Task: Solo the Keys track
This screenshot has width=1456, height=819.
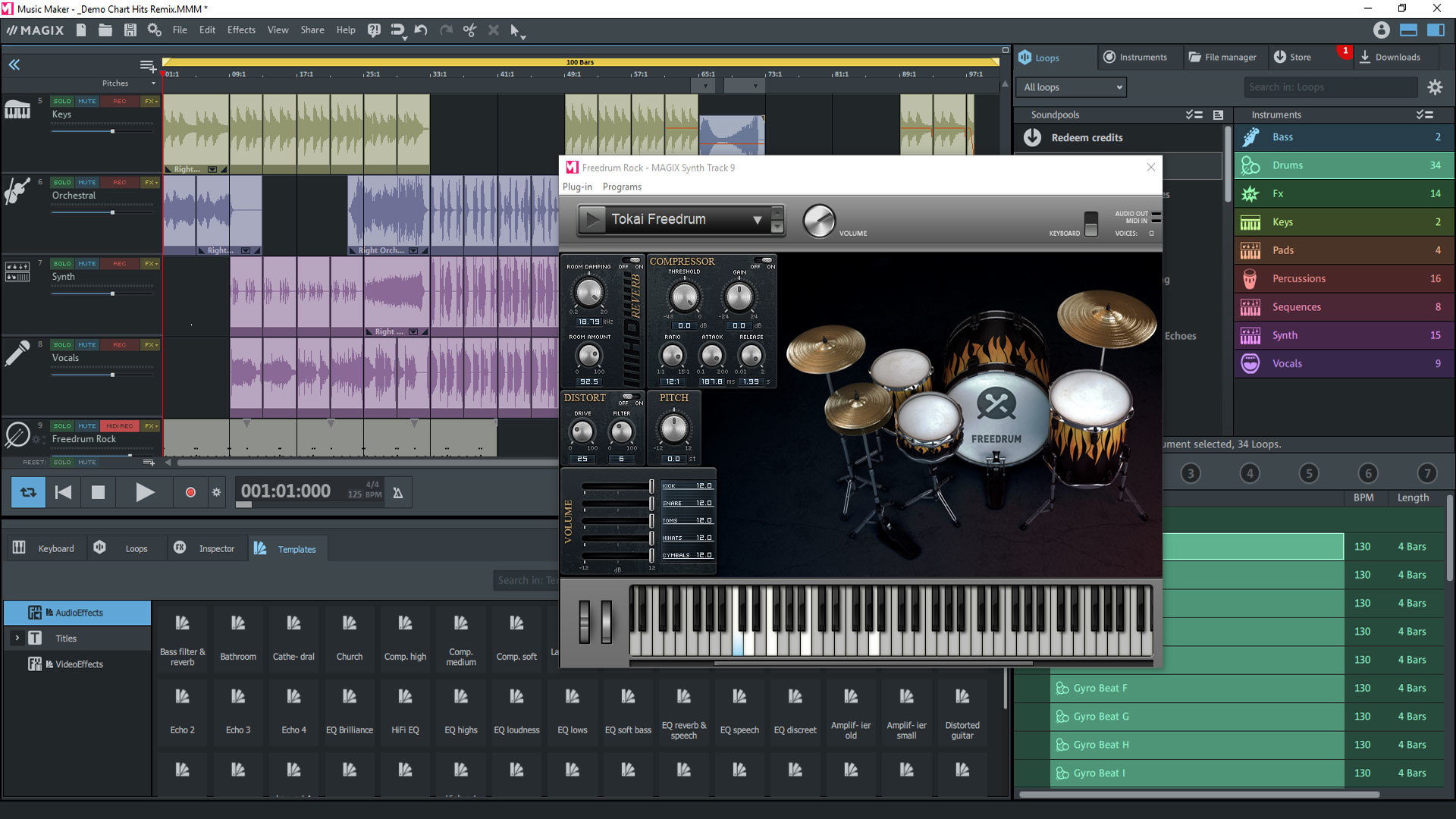Action: (x=61, y=101)
